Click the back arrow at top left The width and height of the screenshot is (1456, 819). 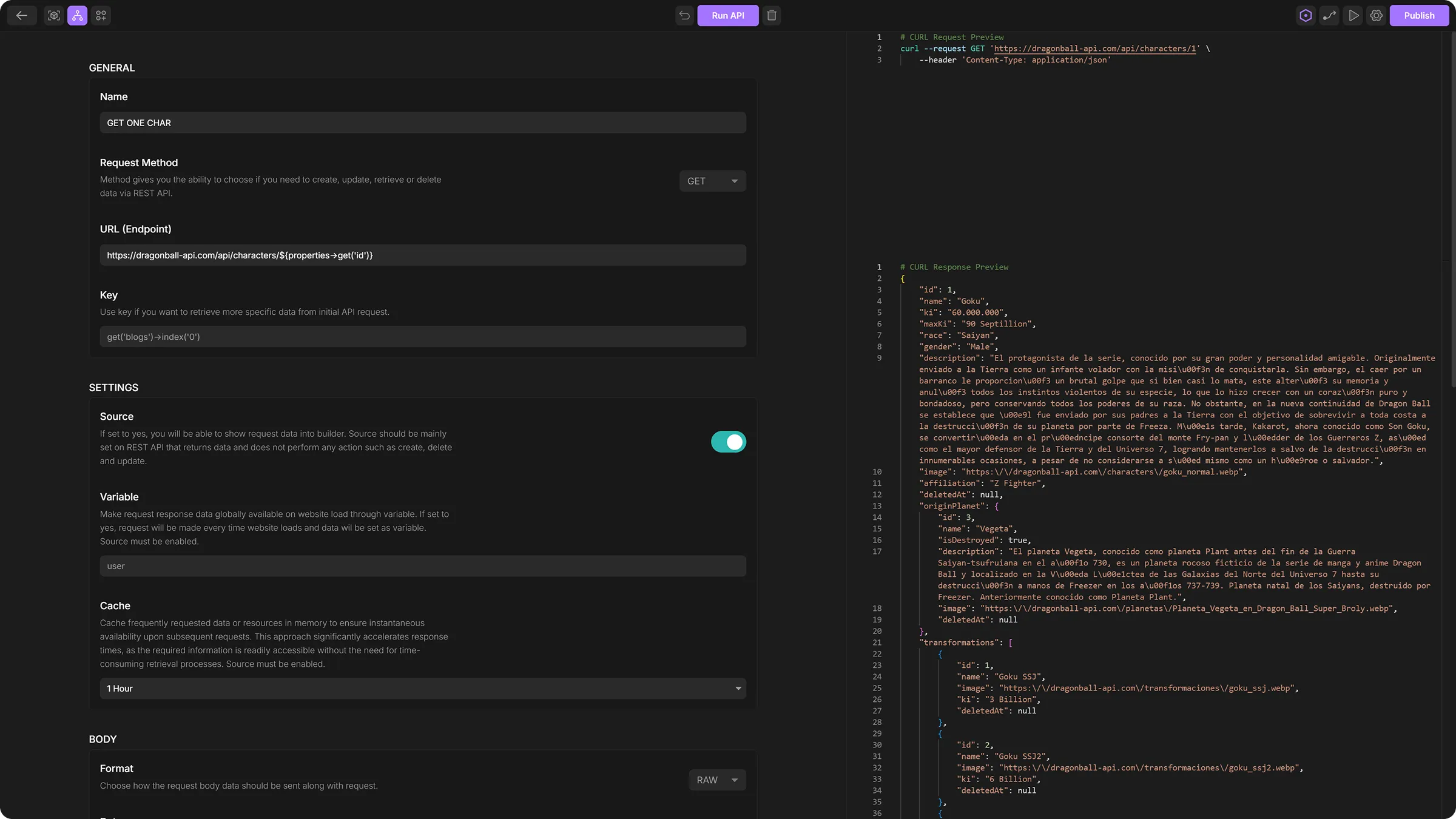point(22,15)
